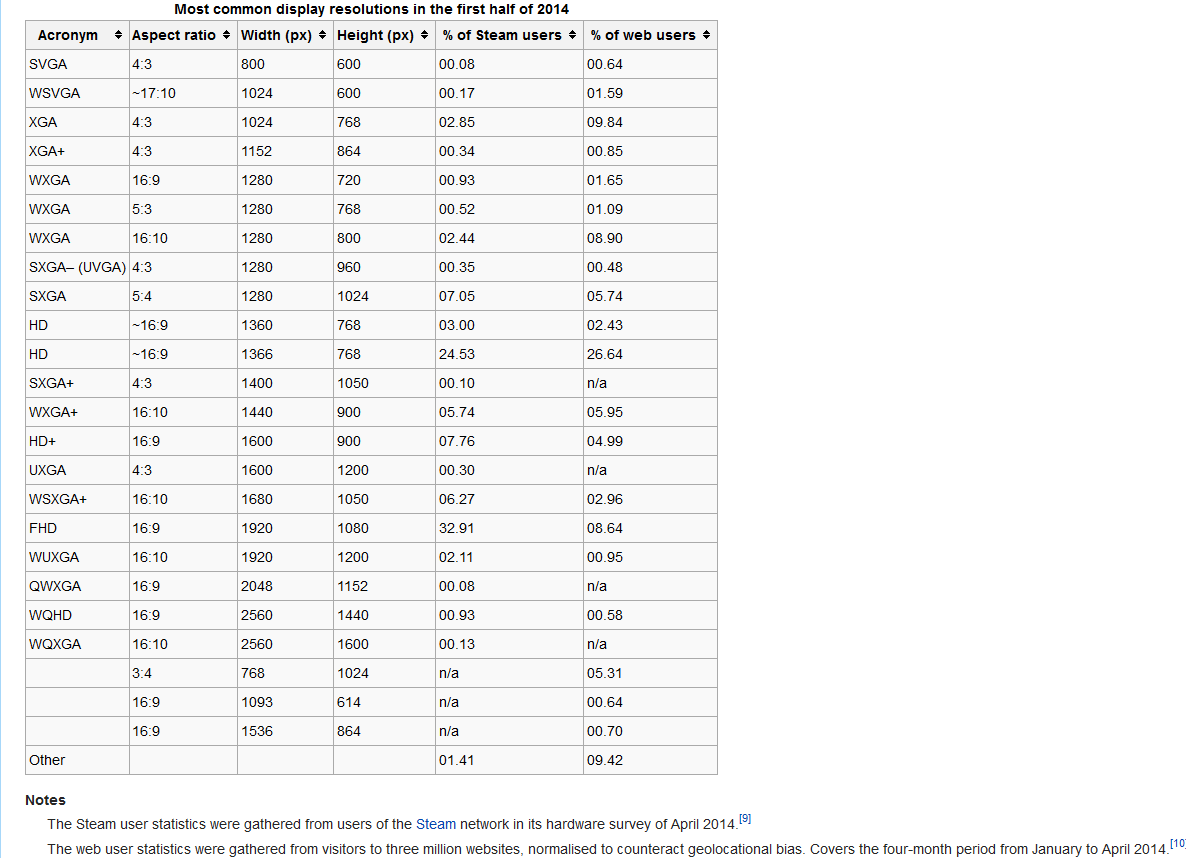Select the 1400 width cell
Viewport: 1186px width, 858px height.
(285, 383)
